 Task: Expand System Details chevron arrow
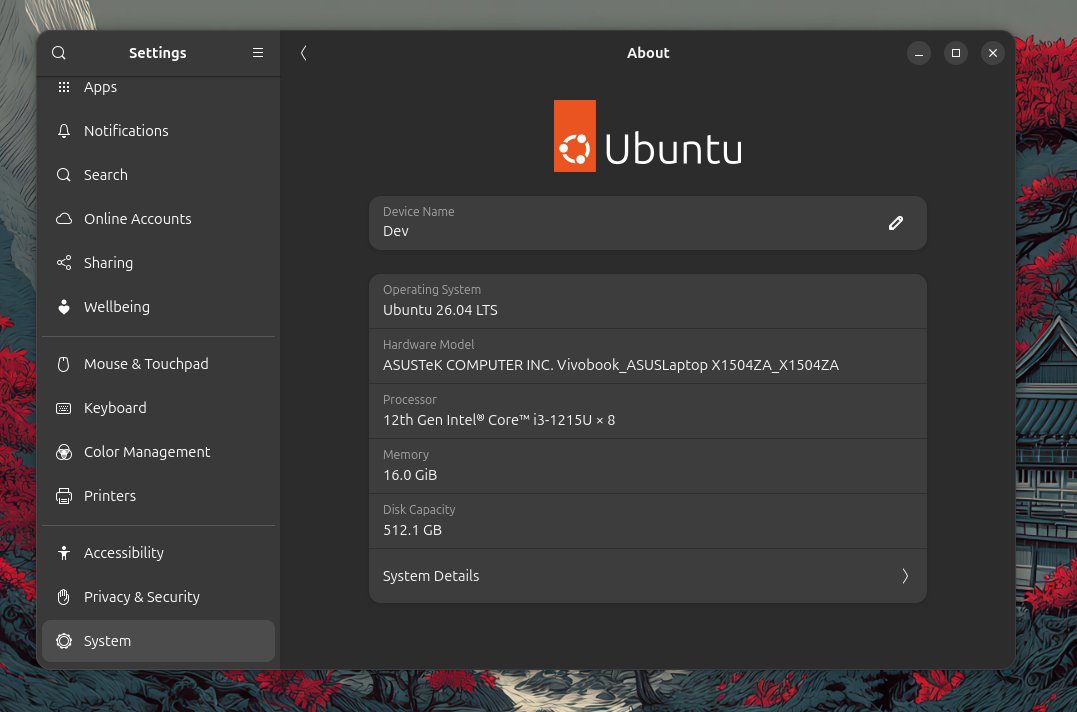tap(905, 576)
